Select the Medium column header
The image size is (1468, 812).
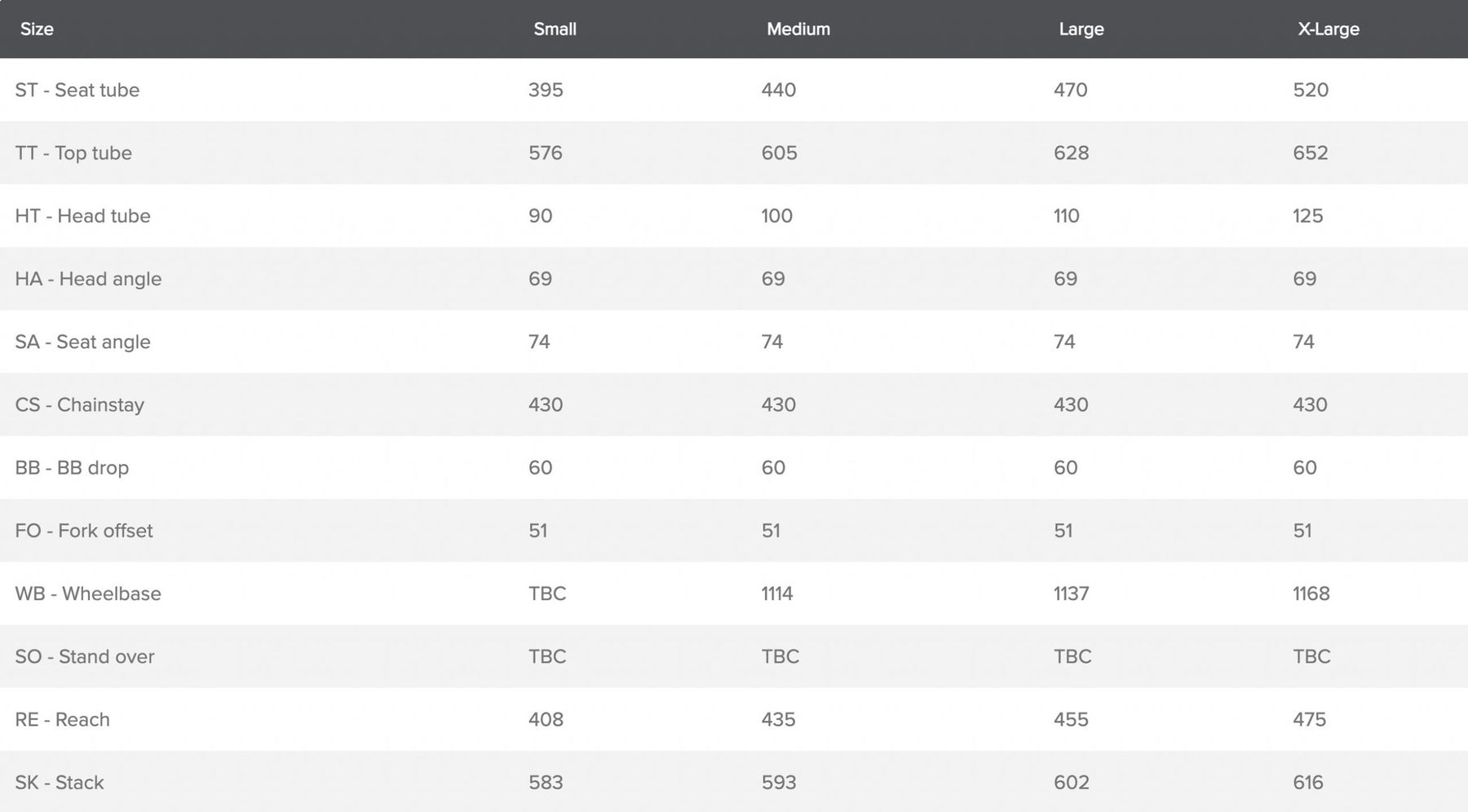[798, 29]
